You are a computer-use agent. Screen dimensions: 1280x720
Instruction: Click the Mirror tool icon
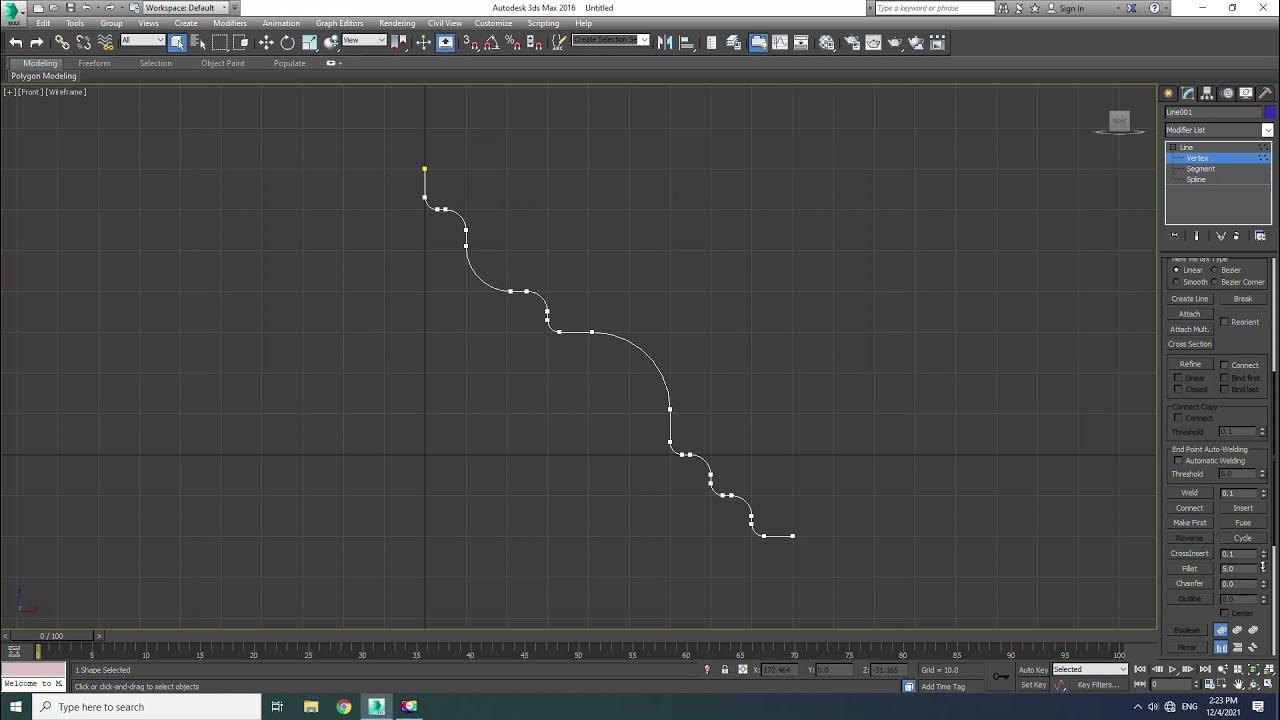(x=665, y=42)
